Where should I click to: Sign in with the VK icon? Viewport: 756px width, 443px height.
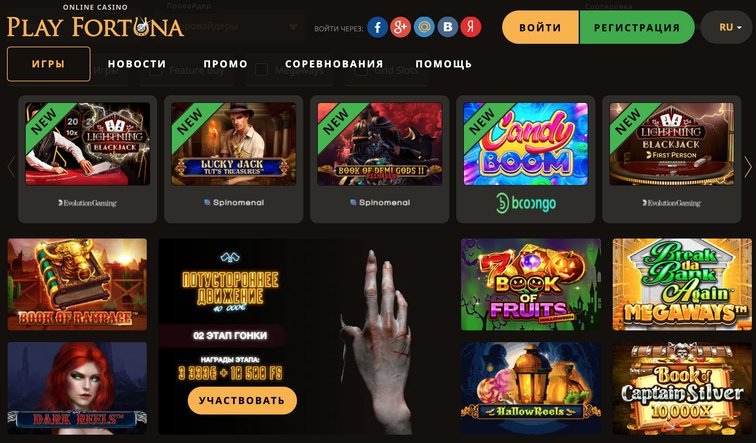(447, 27)
